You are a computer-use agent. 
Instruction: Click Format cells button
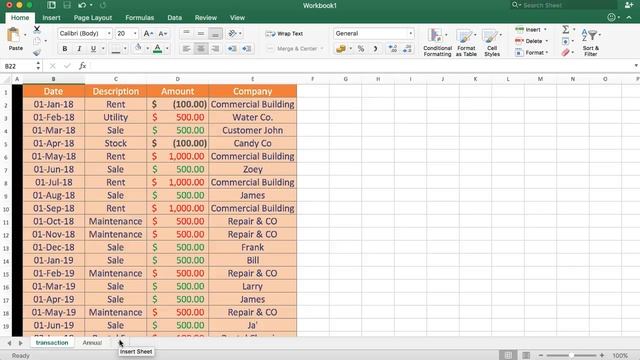[x=531, y=53]
